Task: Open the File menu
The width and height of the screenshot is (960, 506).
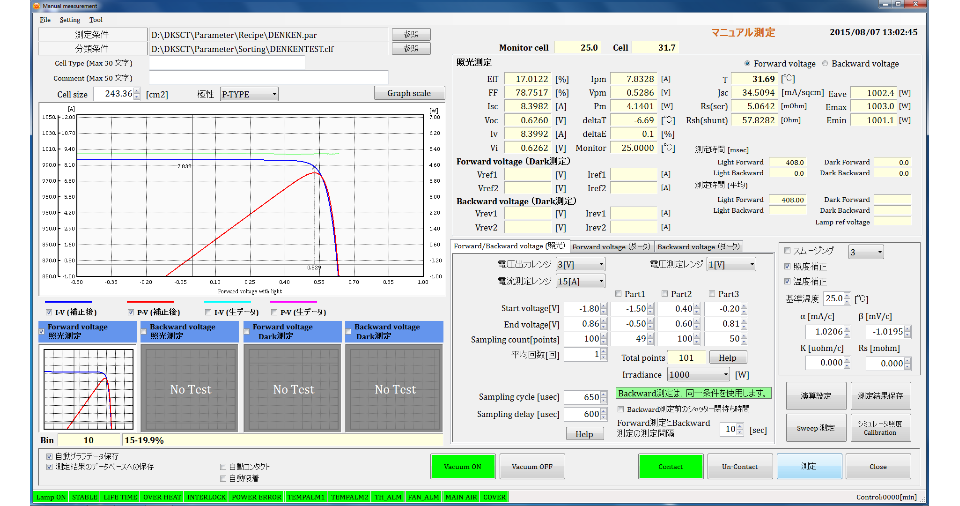Action: tap(46, 20)
